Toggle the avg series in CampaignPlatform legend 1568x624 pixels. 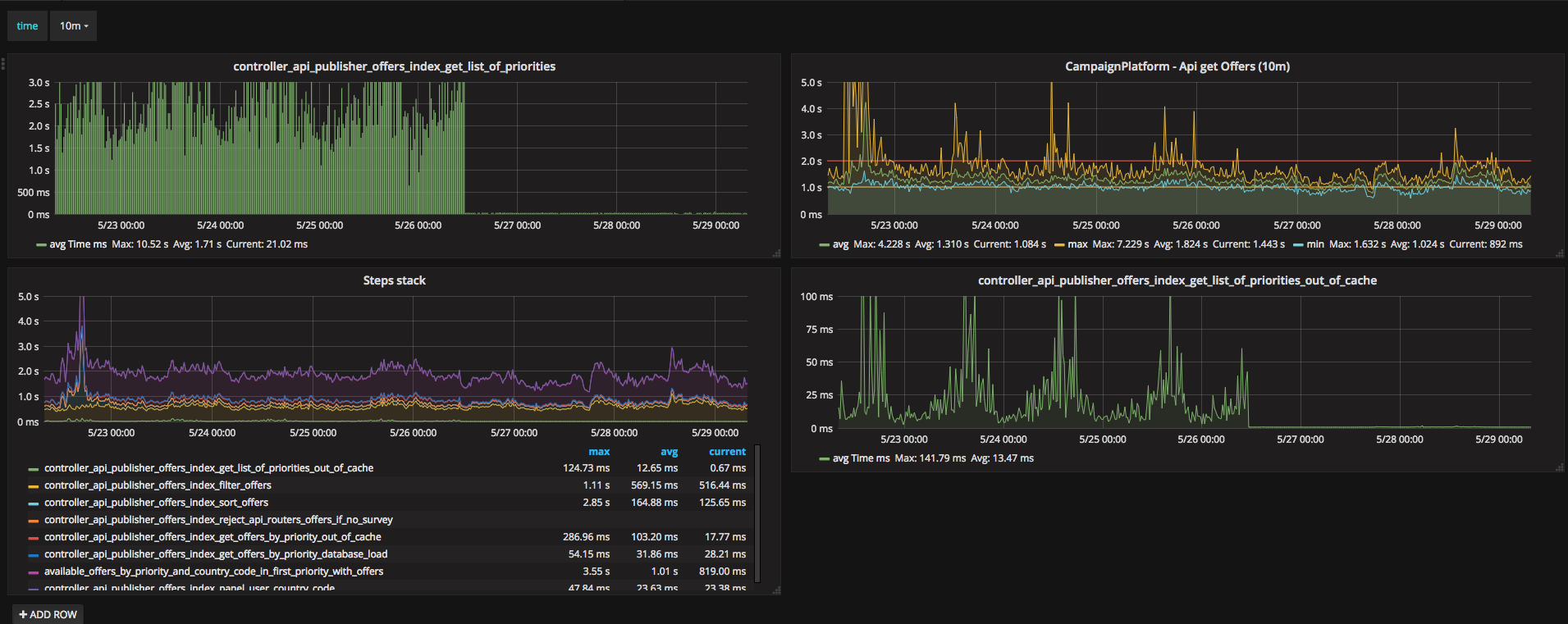pos(840,244)
